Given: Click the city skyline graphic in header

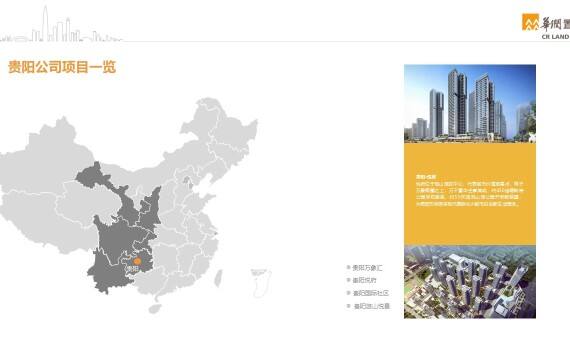Looking at the screenshot, I should [x=61, y=24].
